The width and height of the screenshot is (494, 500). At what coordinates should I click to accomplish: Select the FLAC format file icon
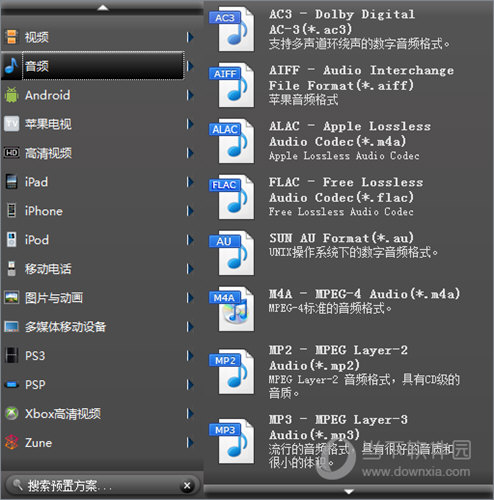[x=232, y=198]
